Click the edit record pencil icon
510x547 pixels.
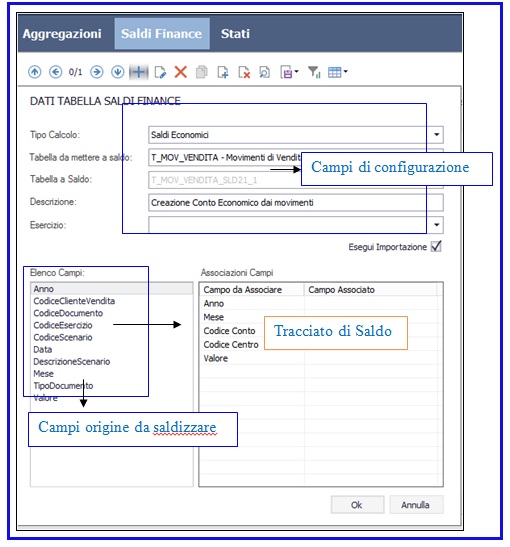click(x=160, y=72)
